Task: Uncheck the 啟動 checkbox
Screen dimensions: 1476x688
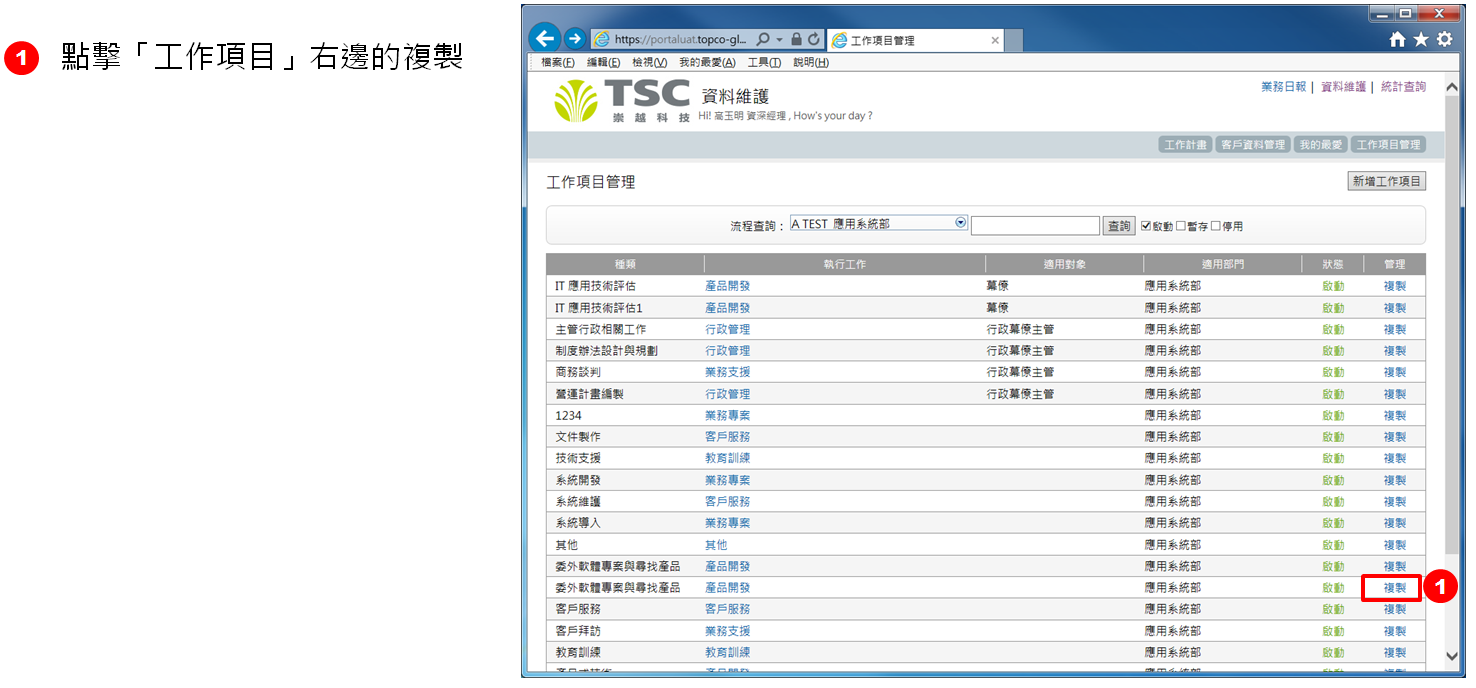Action: 1146,226
